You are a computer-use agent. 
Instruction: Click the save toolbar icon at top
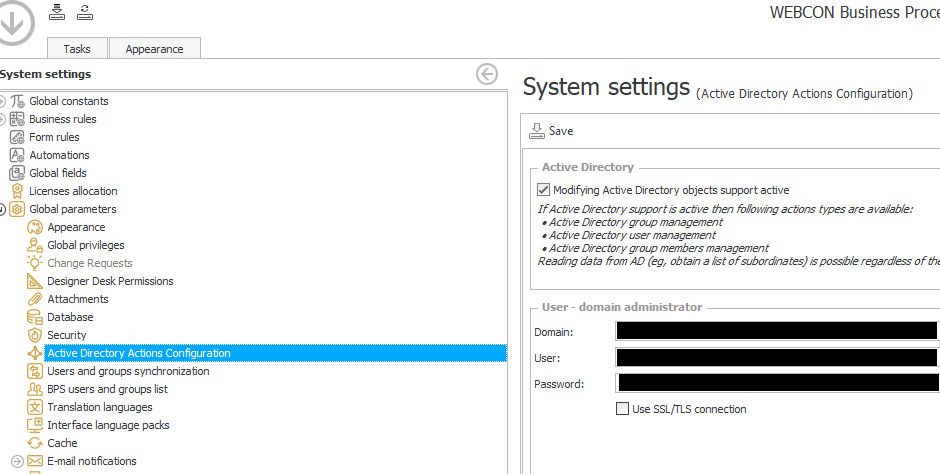tap(57, 11)
